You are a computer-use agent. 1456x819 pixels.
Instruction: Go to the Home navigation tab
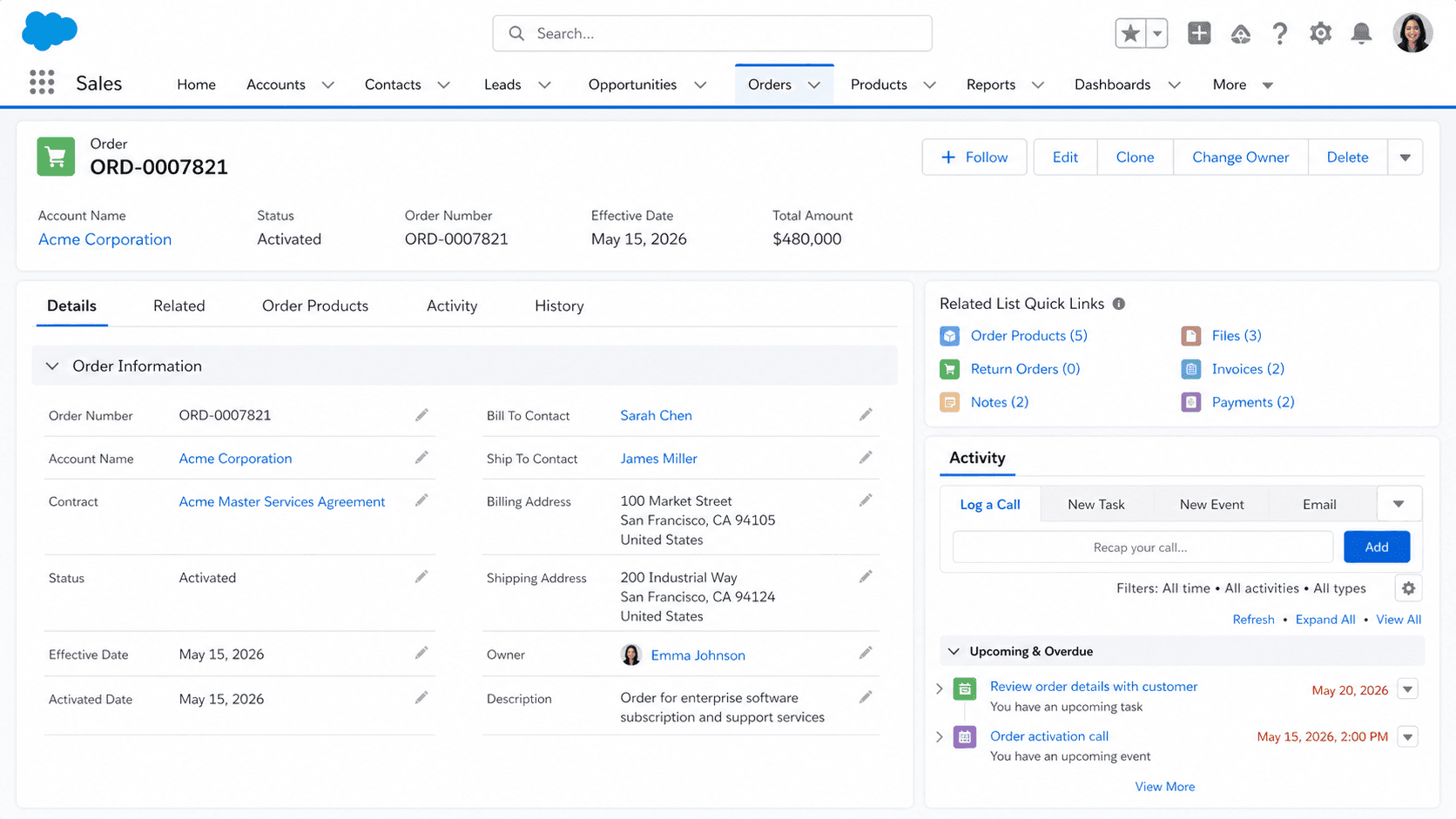(x=196, y=84)
